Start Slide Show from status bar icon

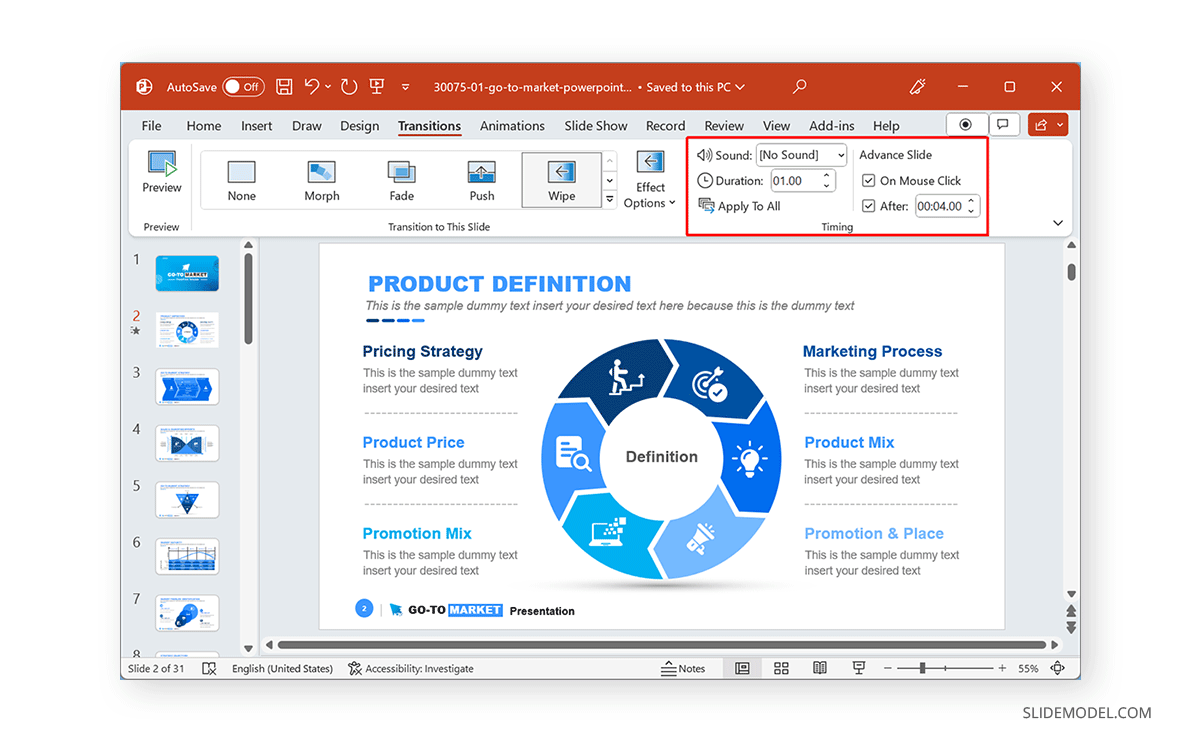[x=858, y=668]
